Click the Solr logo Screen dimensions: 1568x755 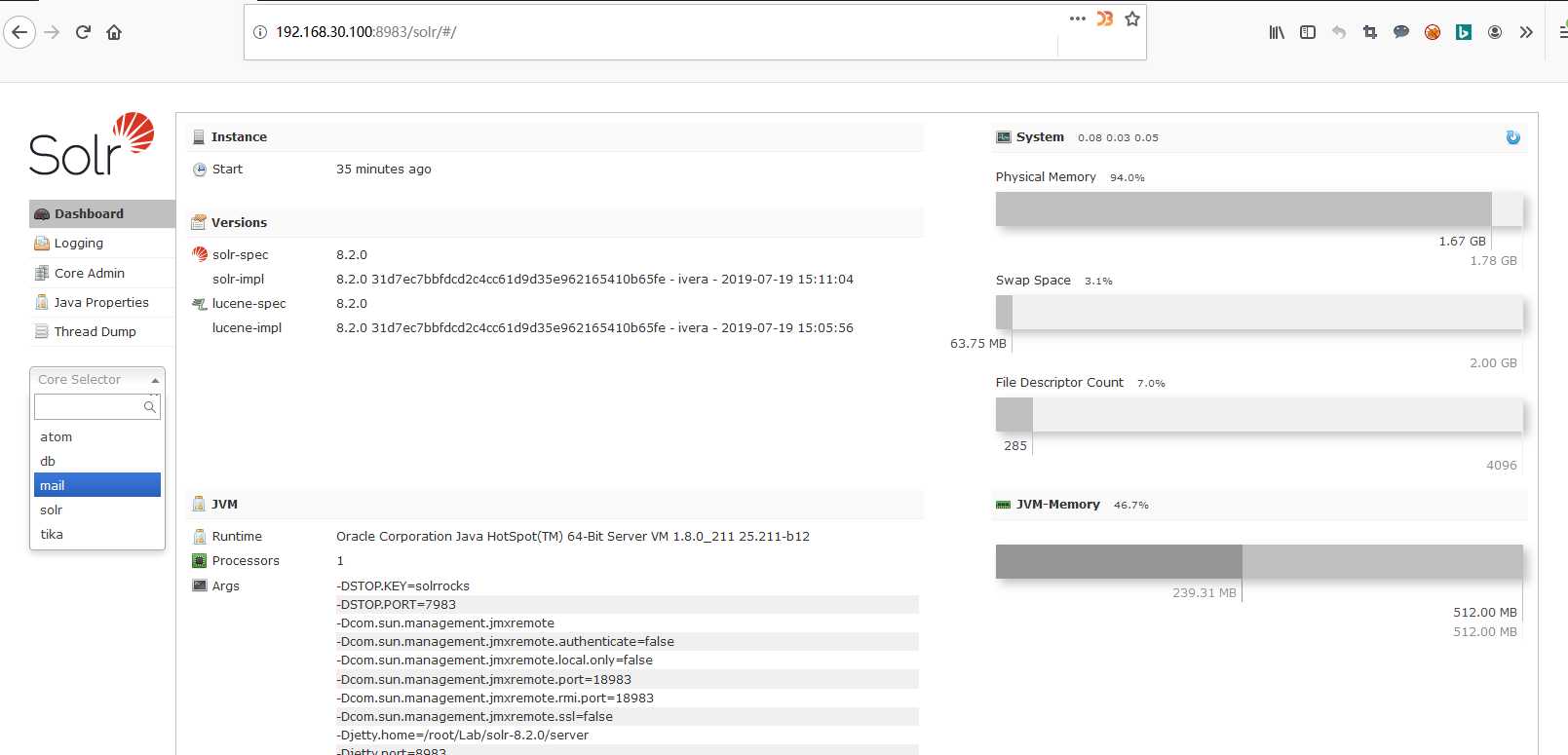pos(92,144)
